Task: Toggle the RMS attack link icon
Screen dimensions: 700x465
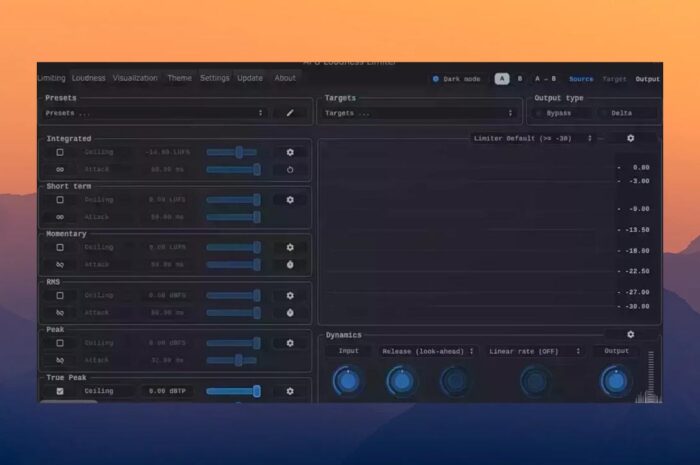Action: 60,313
